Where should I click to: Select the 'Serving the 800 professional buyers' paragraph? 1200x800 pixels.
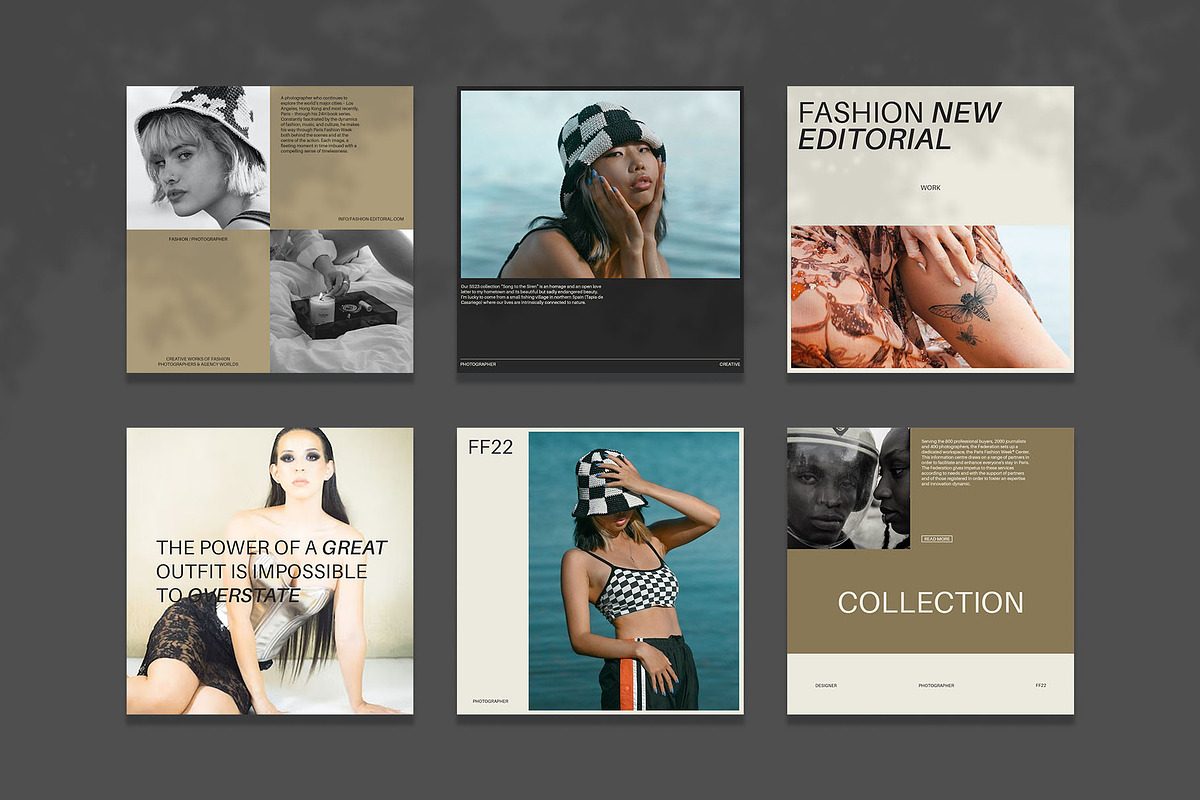[x=975, y=462]
